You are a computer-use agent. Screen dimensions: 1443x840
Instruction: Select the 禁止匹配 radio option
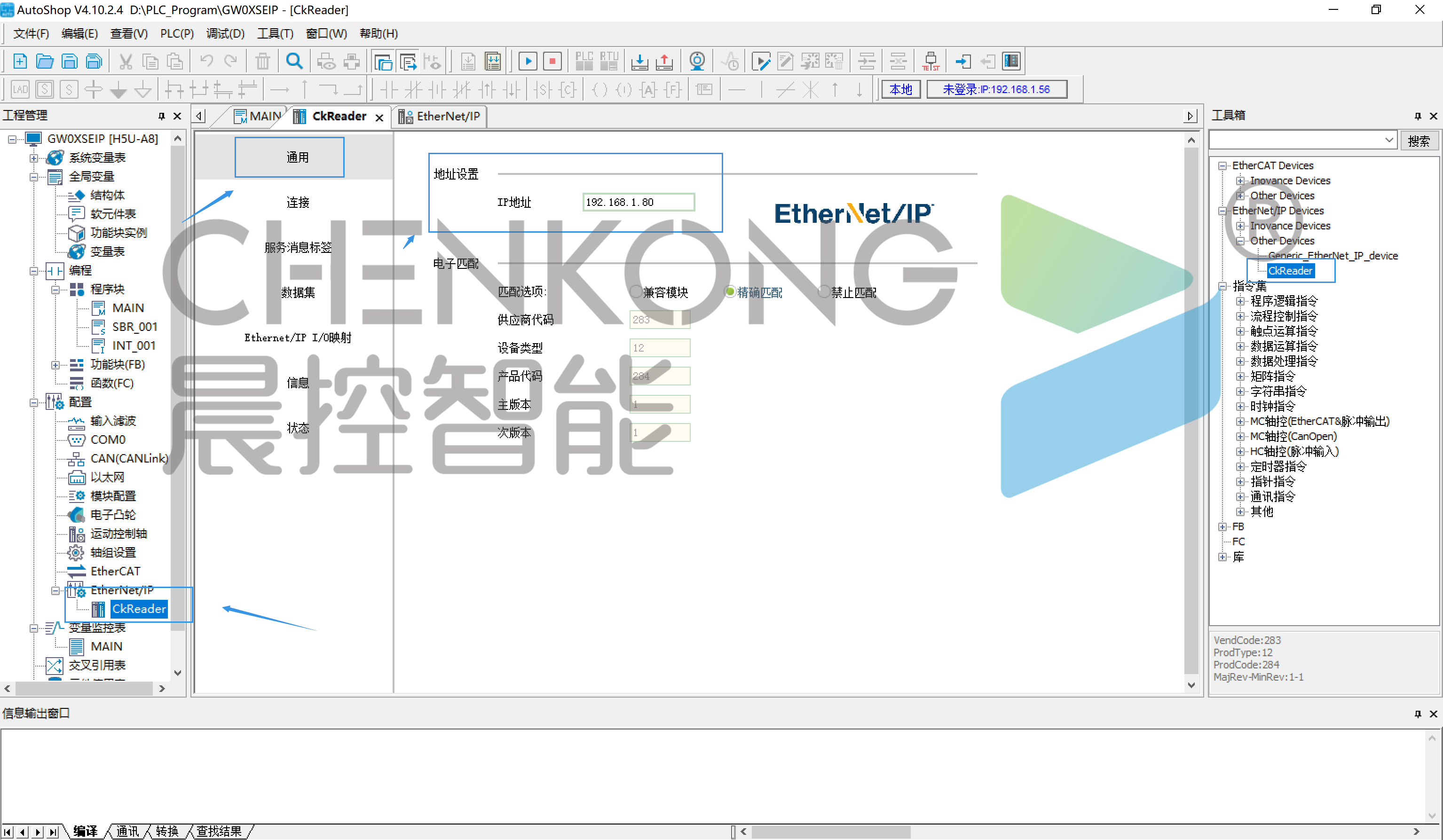[x=823, y=291]
